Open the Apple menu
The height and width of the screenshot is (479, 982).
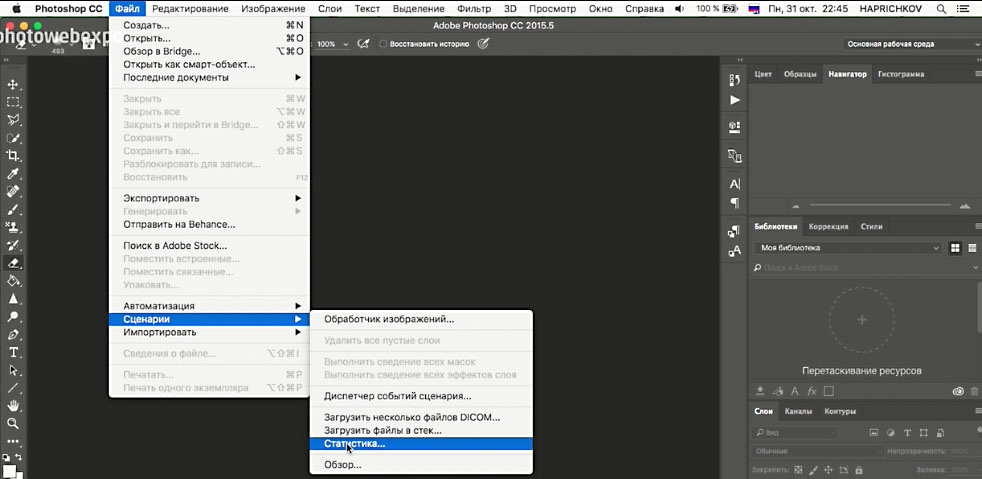17,9
